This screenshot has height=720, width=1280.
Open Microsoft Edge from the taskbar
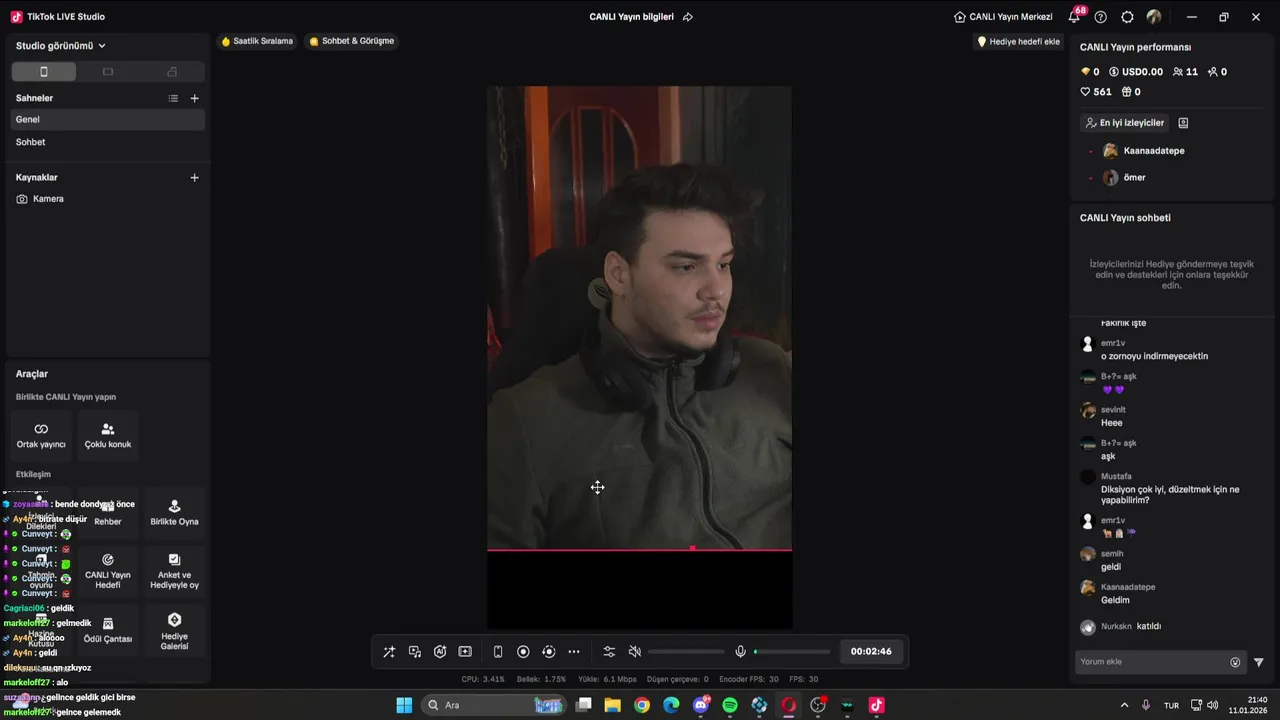tap(671, 705)
